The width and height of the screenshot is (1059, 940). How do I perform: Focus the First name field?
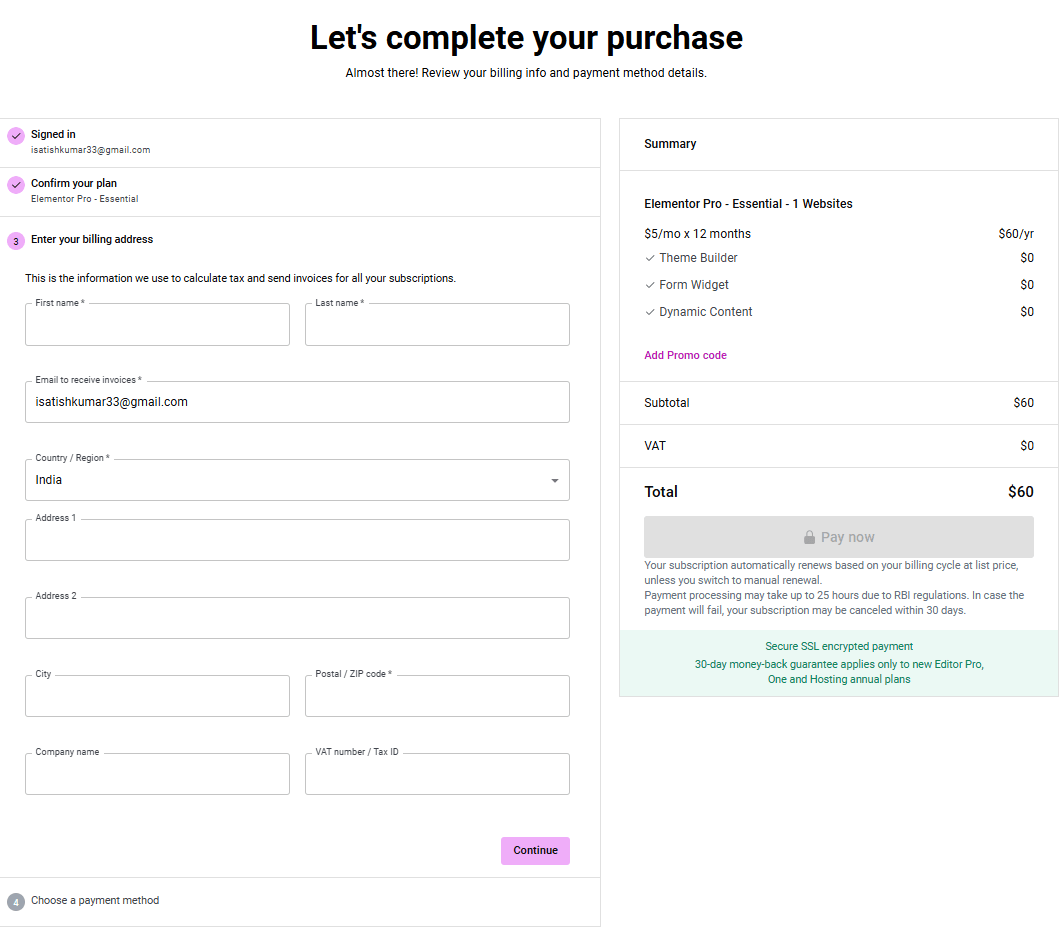157,324
